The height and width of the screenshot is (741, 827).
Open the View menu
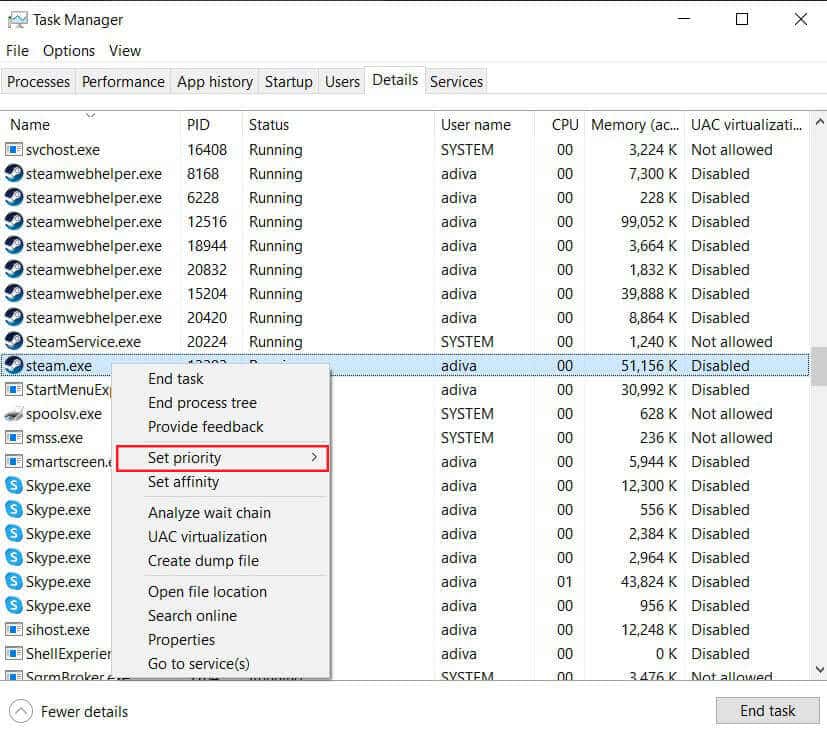point(125,51)
